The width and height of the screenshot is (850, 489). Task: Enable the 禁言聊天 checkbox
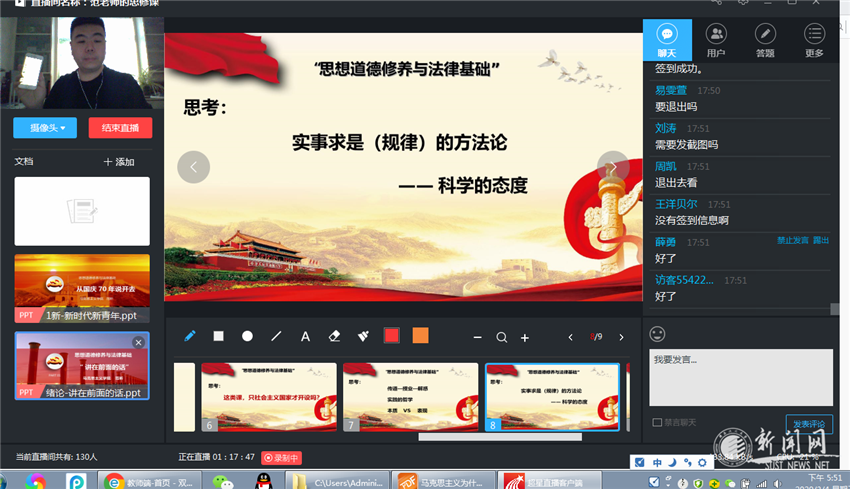click(657, 422)
